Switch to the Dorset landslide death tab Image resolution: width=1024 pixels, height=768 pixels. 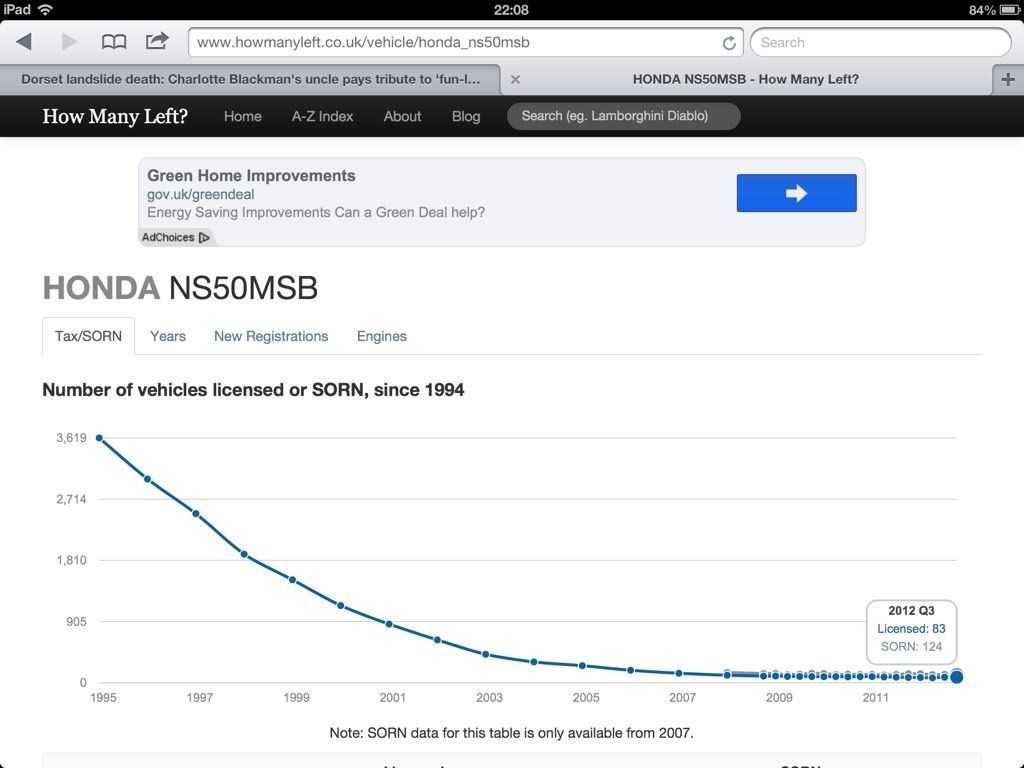pyautogui.click(x=250, y=79)
